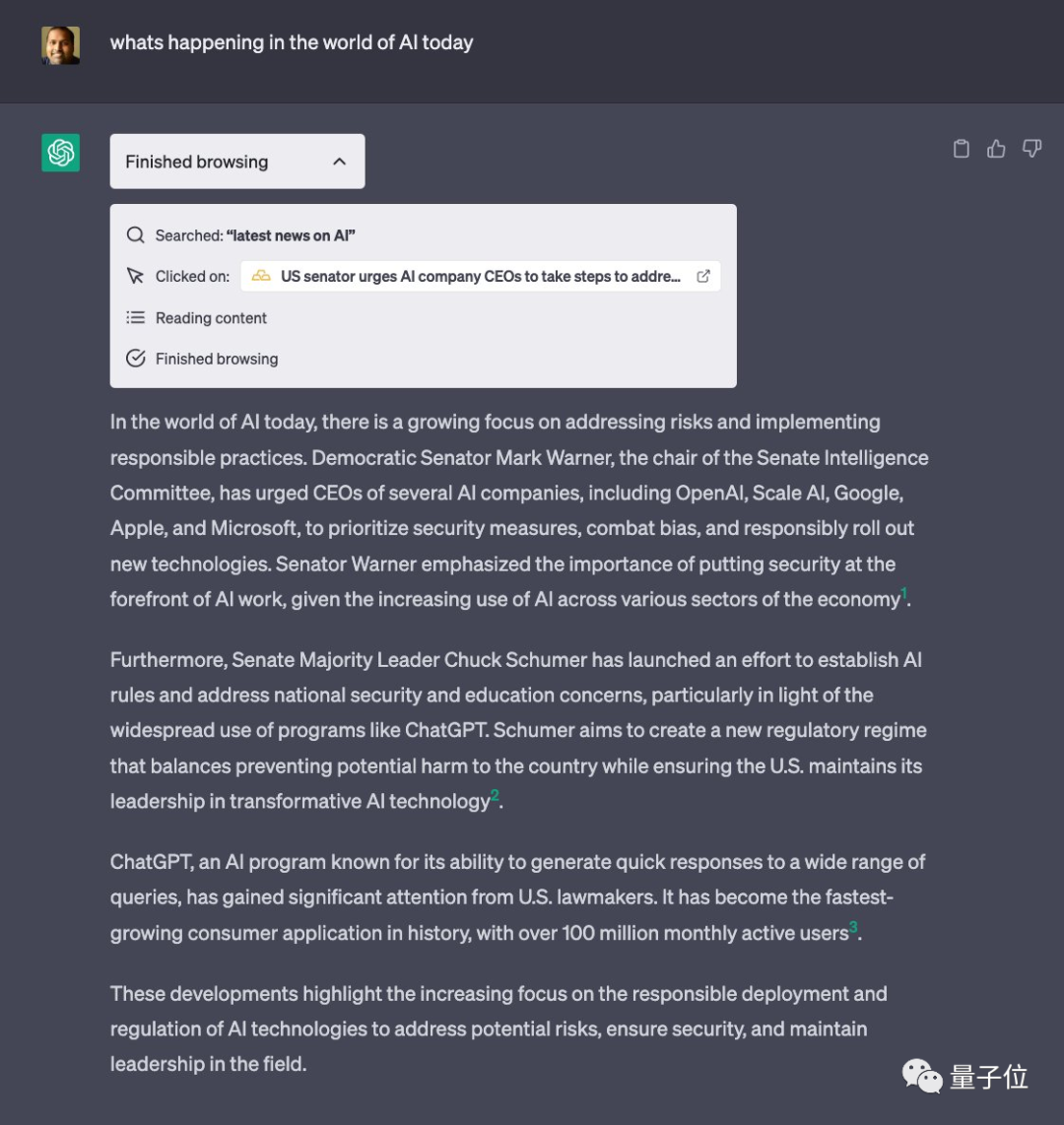The image size is (1064, 1125).
Task: Give the response a thumbs up
Action: click(x=996, y=148)
